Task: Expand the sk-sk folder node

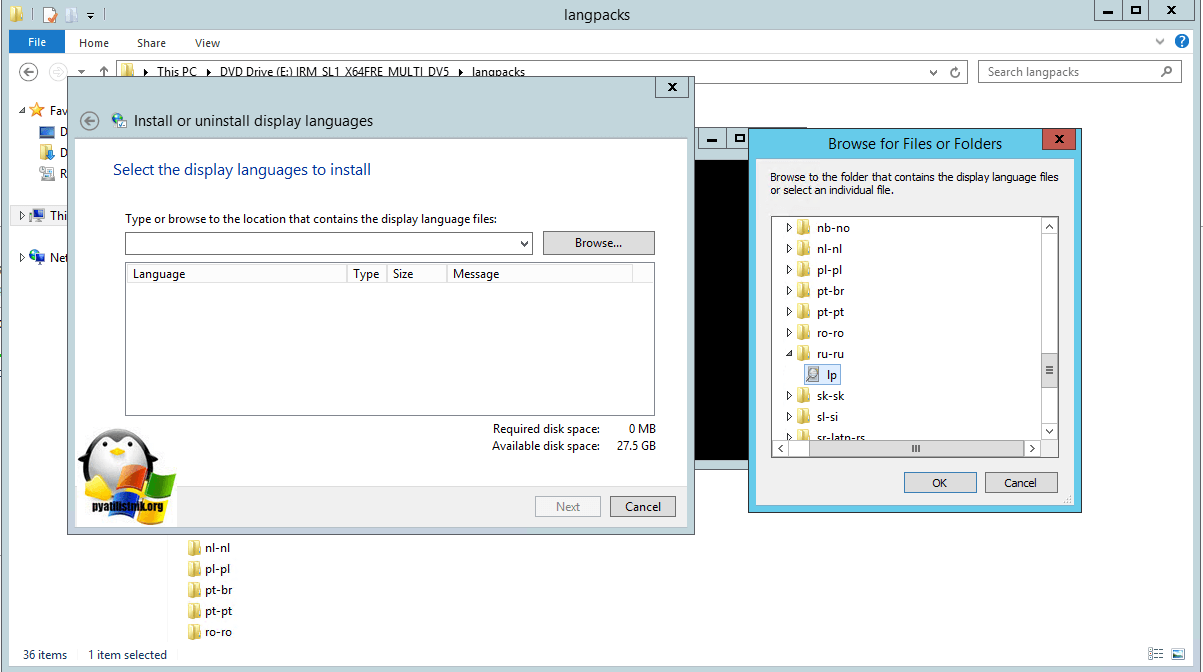Action: point(789,396)
